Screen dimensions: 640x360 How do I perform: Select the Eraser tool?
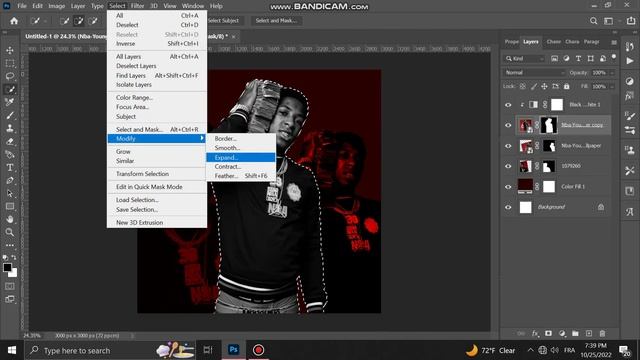click(10, 142)
